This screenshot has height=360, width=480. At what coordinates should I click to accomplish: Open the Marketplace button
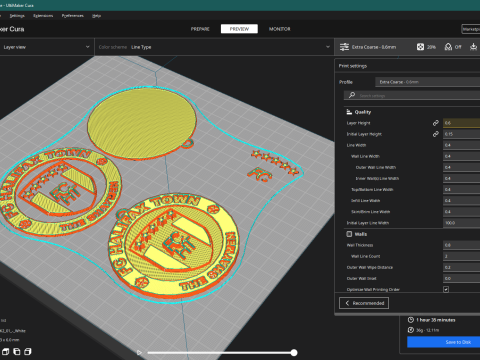point(471,29)
